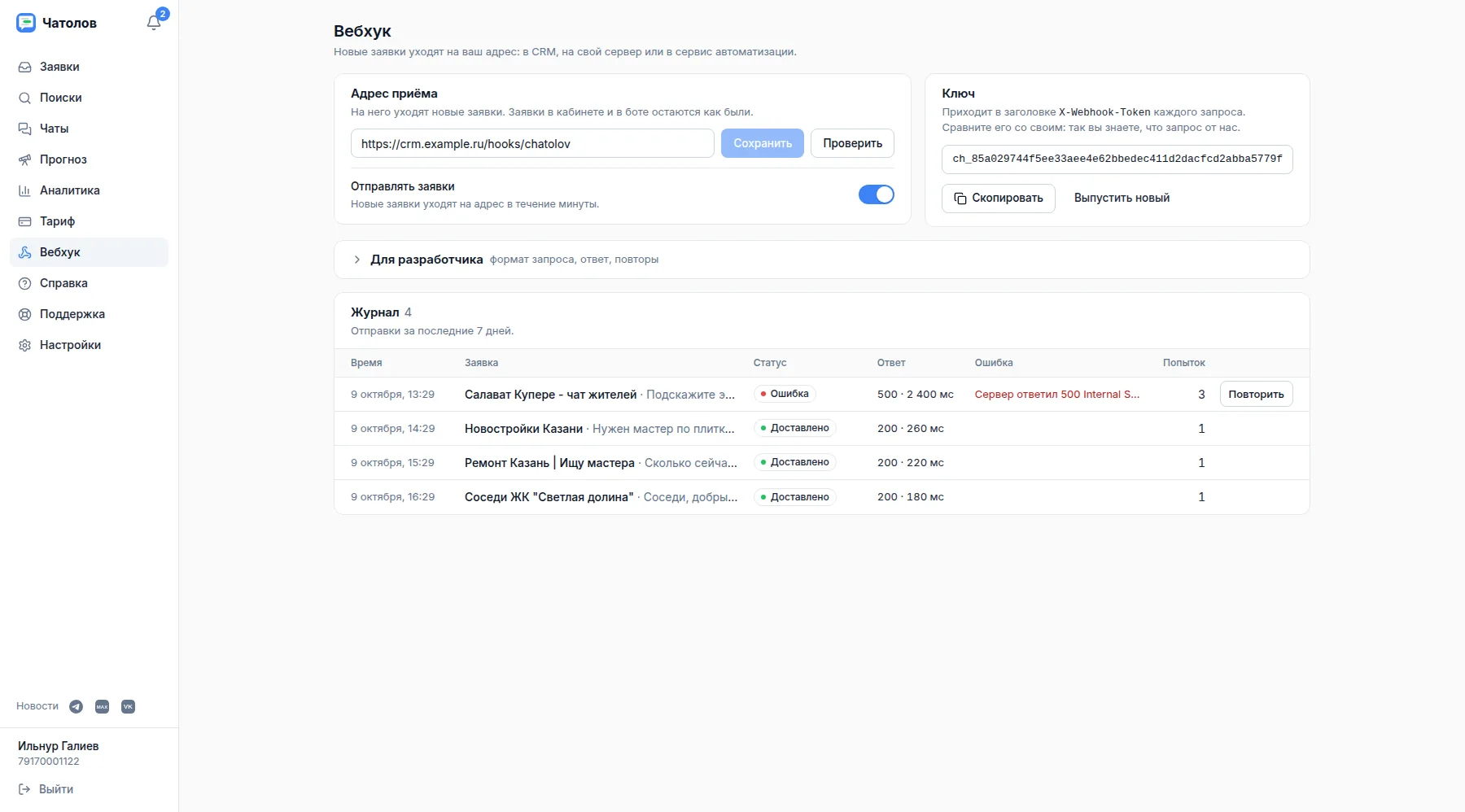Open the Telegram news icon
Screen dimensions: 1465x812
click(x=76, y=706)
